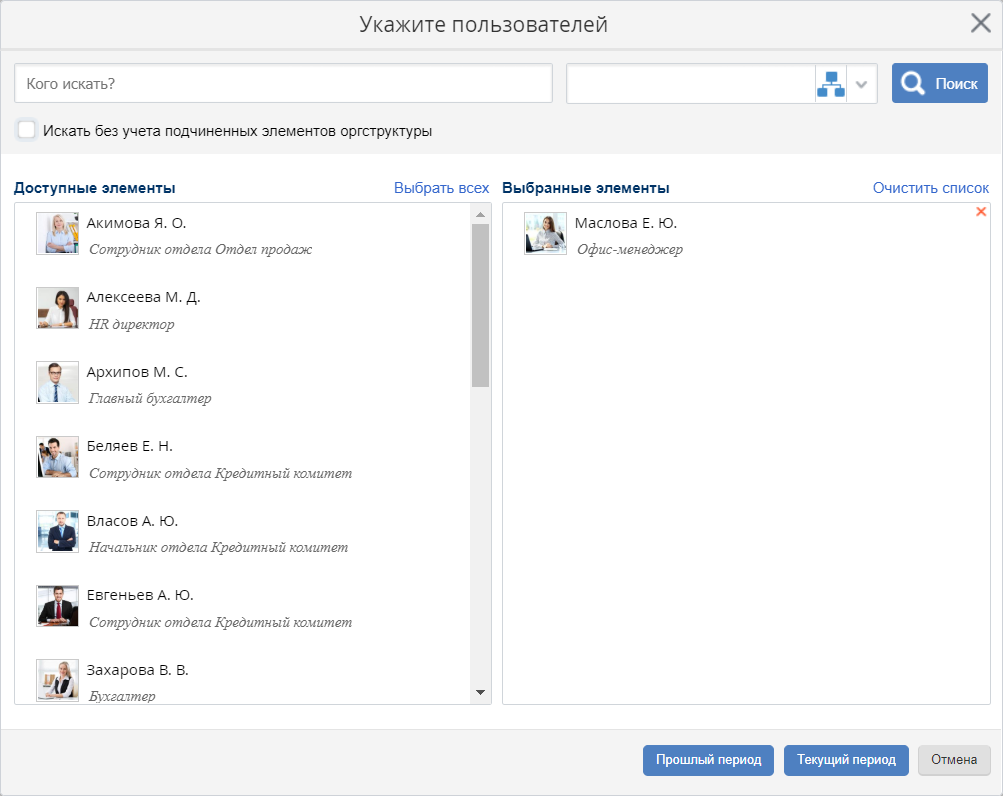Select Архипов М. С. from available list
1003x796 pixels.
(137, 372)
